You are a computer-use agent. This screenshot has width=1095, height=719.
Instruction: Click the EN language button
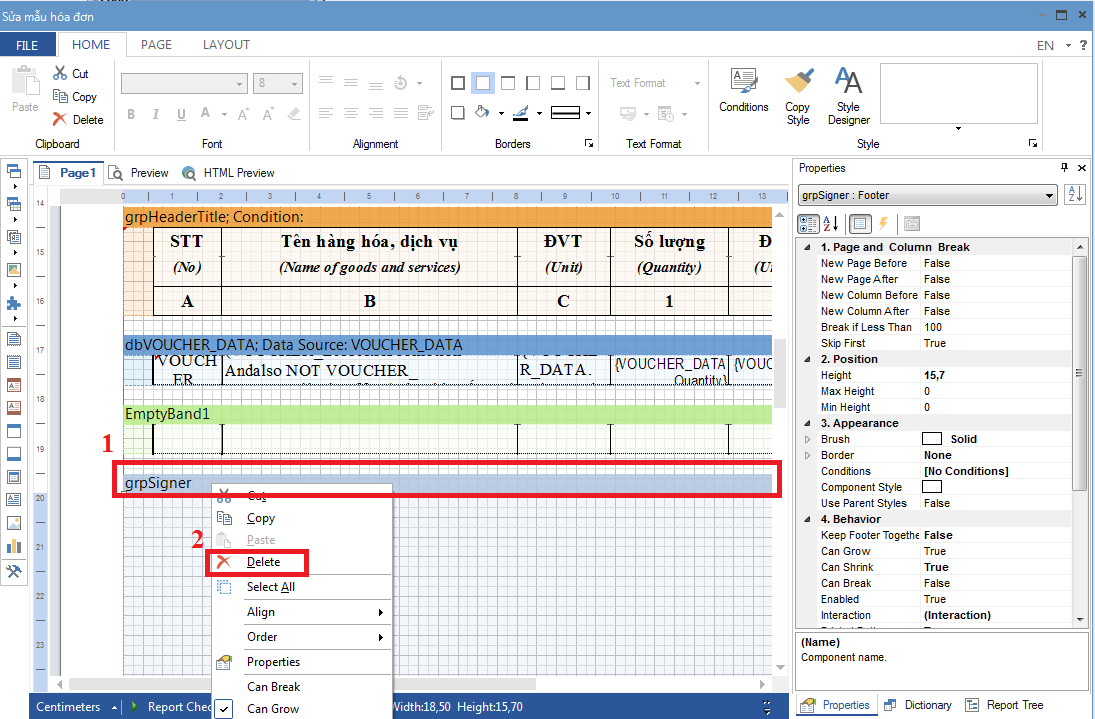tap(1045, 45)
